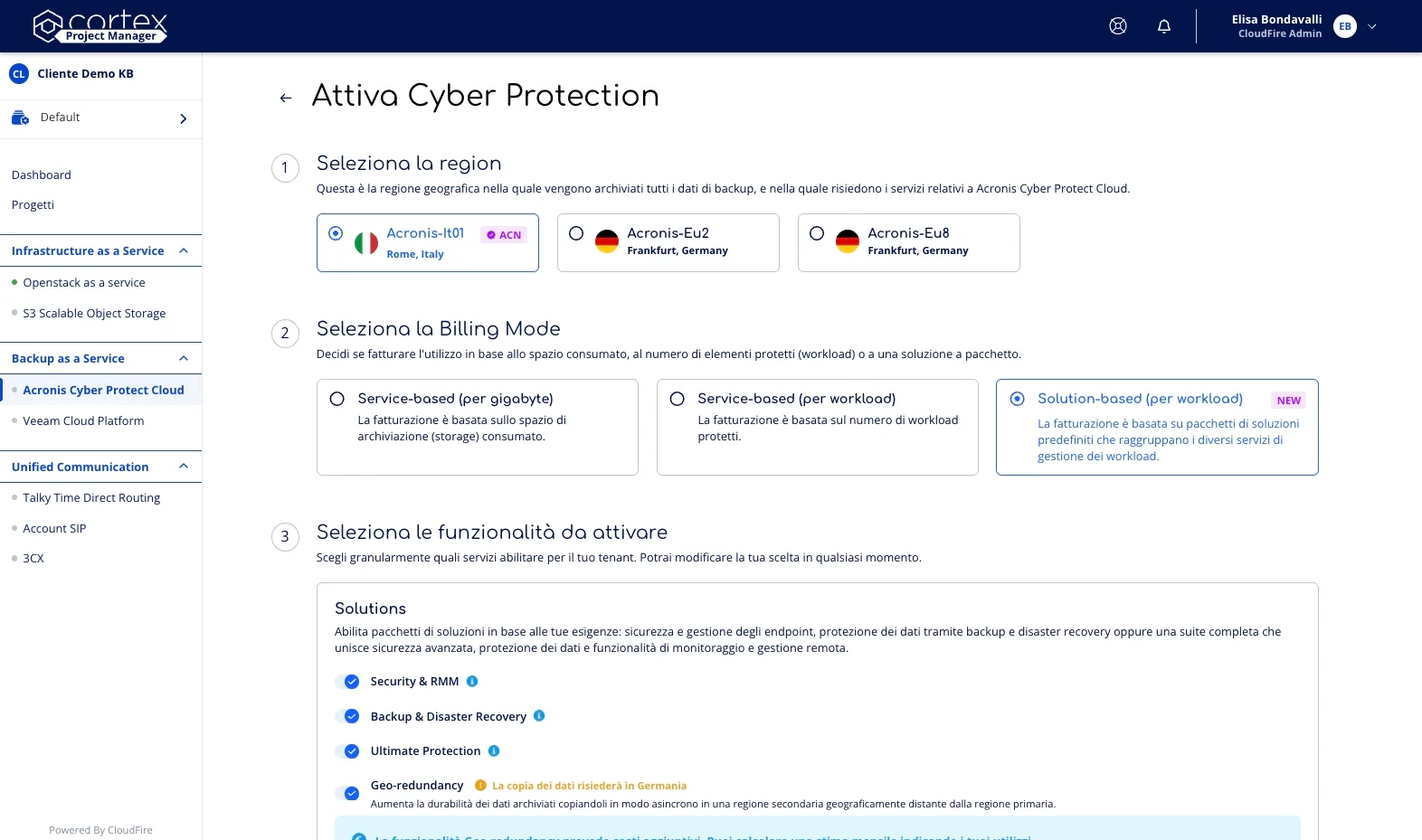This screenshot has height=840, width=1422.
Task: Open the notifications bell
Action: point(1164,26)
